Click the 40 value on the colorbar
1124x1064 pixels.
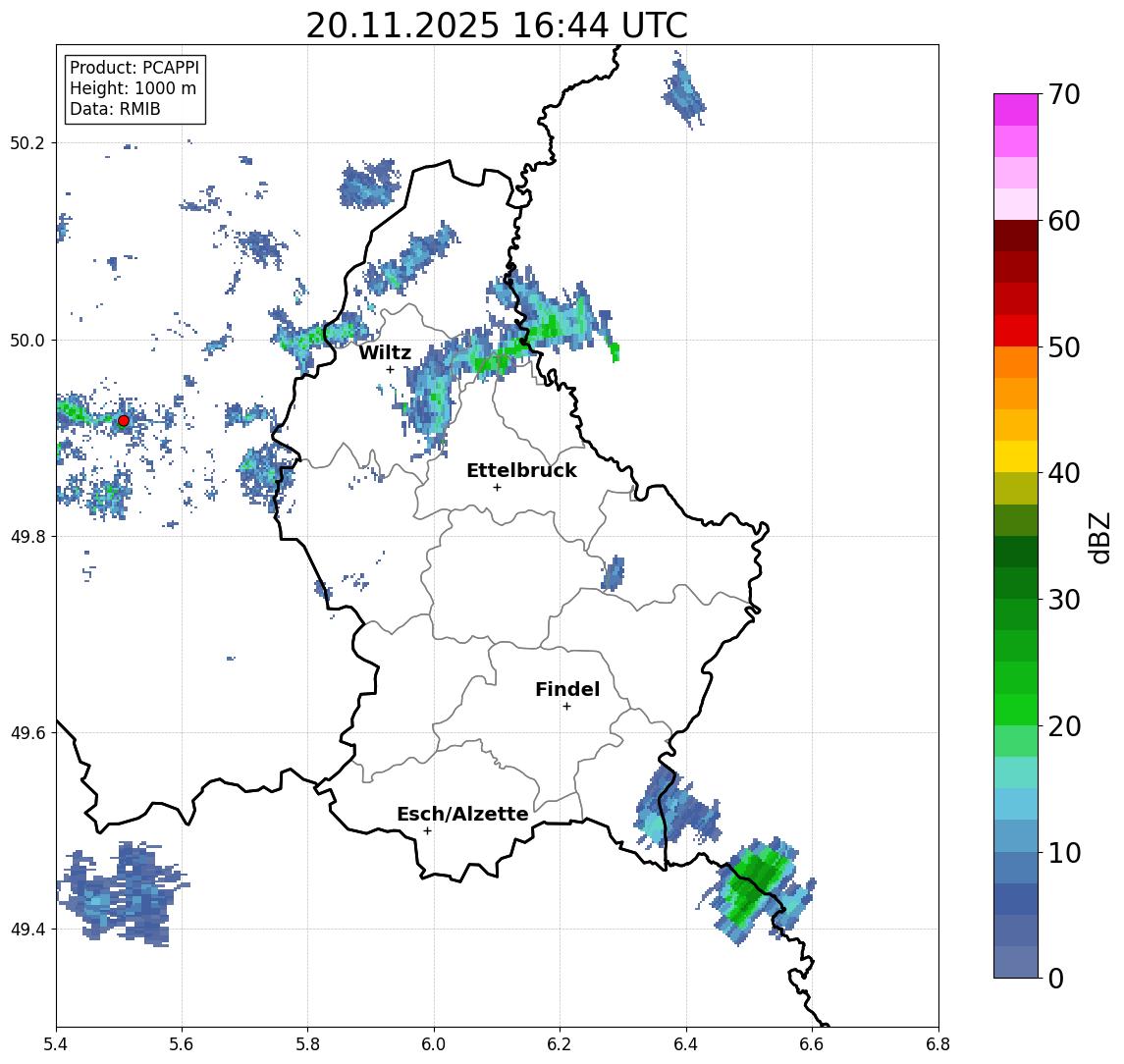(1063, 473)
